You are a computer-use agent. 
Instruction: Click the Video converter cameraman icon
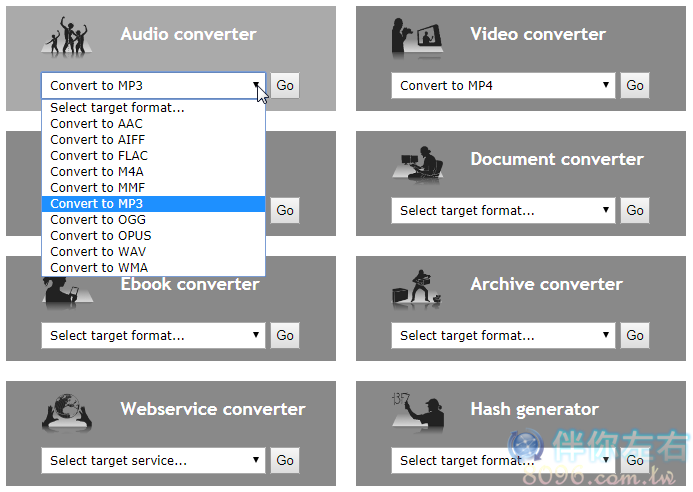(x=417, y=38)
